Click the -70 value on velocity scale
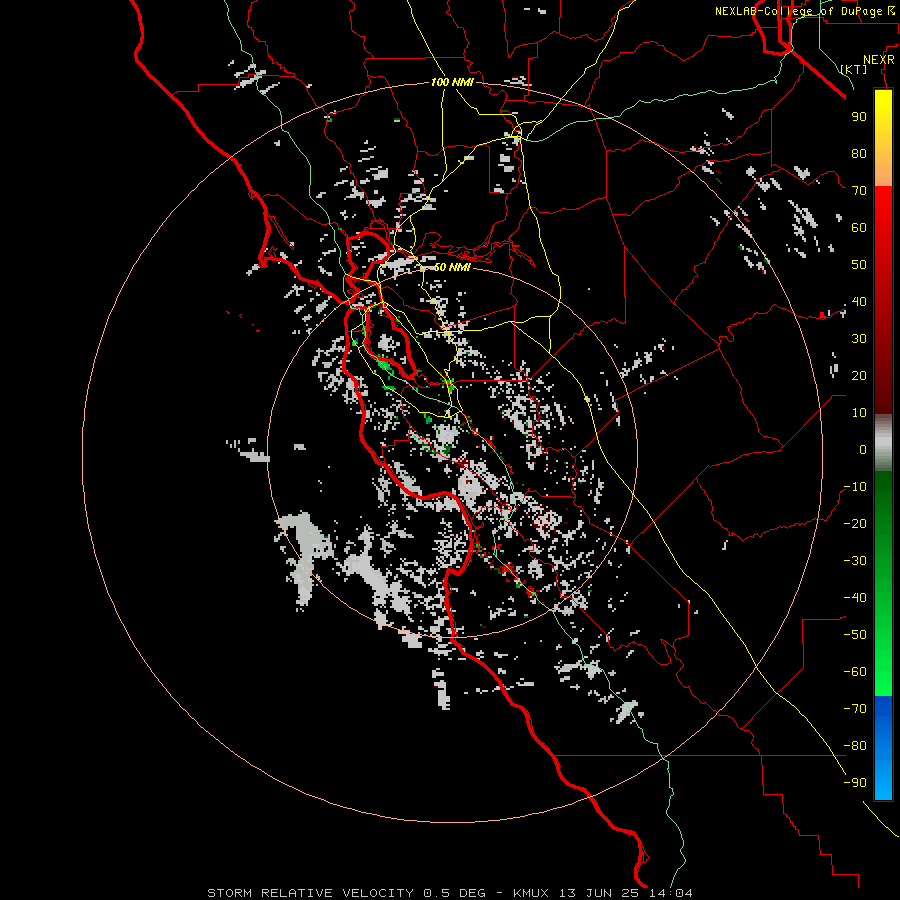 click(855, 709)
